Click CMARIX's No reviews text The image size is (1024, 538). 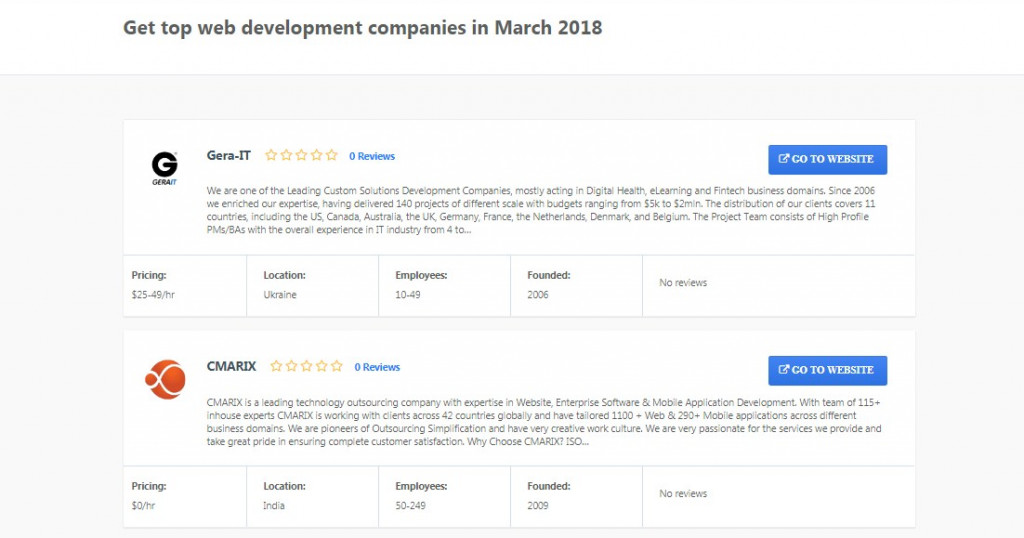pyautogui.click(x=683, y=494)
